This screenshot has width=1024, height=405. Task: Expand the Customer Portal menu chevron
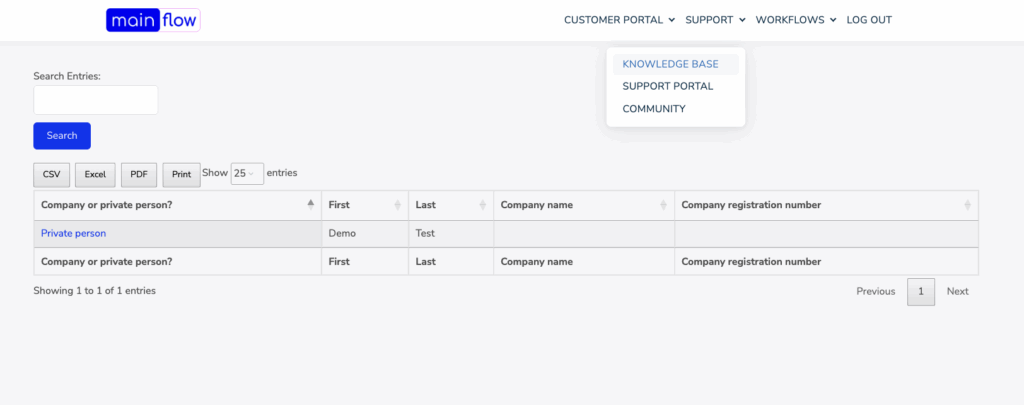coord(671,20)
